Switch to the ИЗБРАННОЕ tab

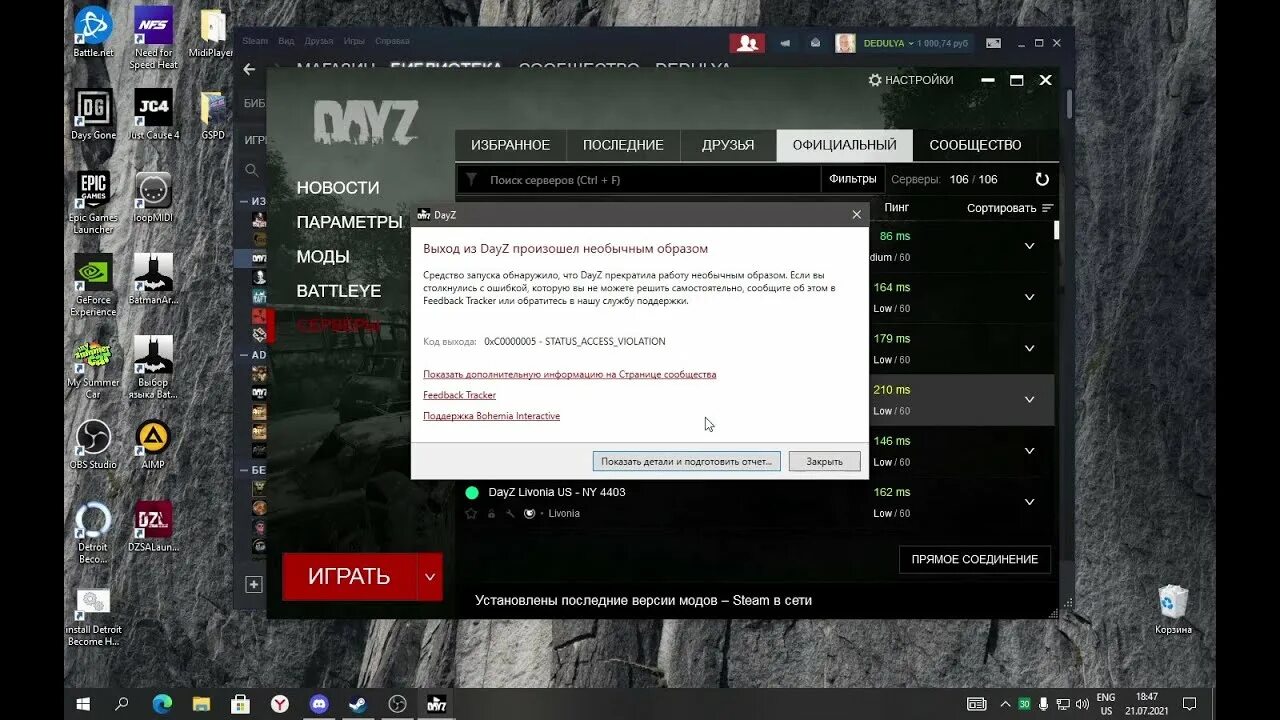[x=511, y=145]
